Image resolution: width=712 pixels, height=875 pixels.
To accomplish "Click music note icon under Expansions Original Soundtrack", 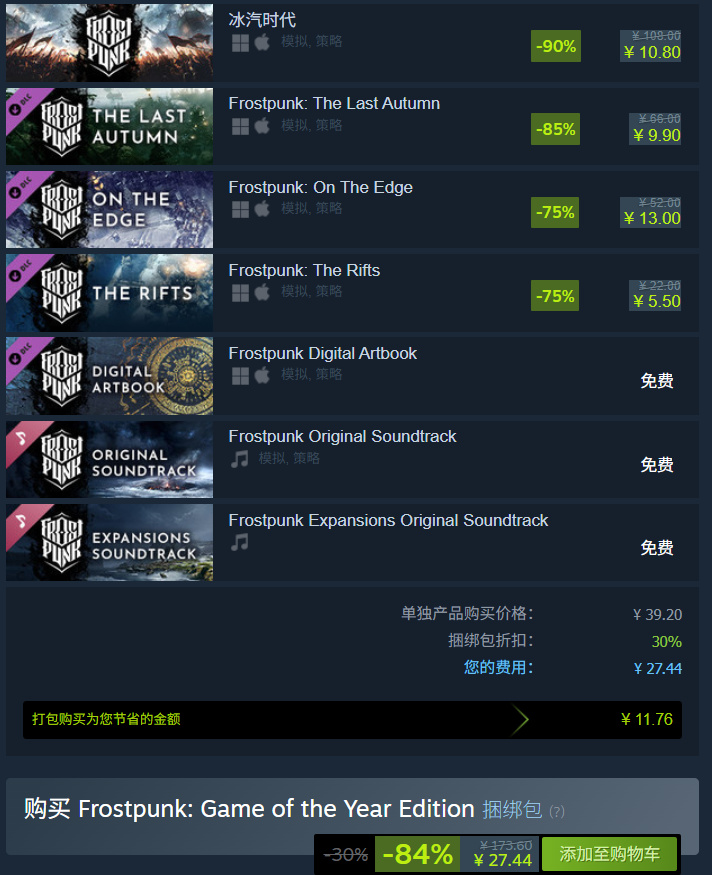I will [240, 542].
